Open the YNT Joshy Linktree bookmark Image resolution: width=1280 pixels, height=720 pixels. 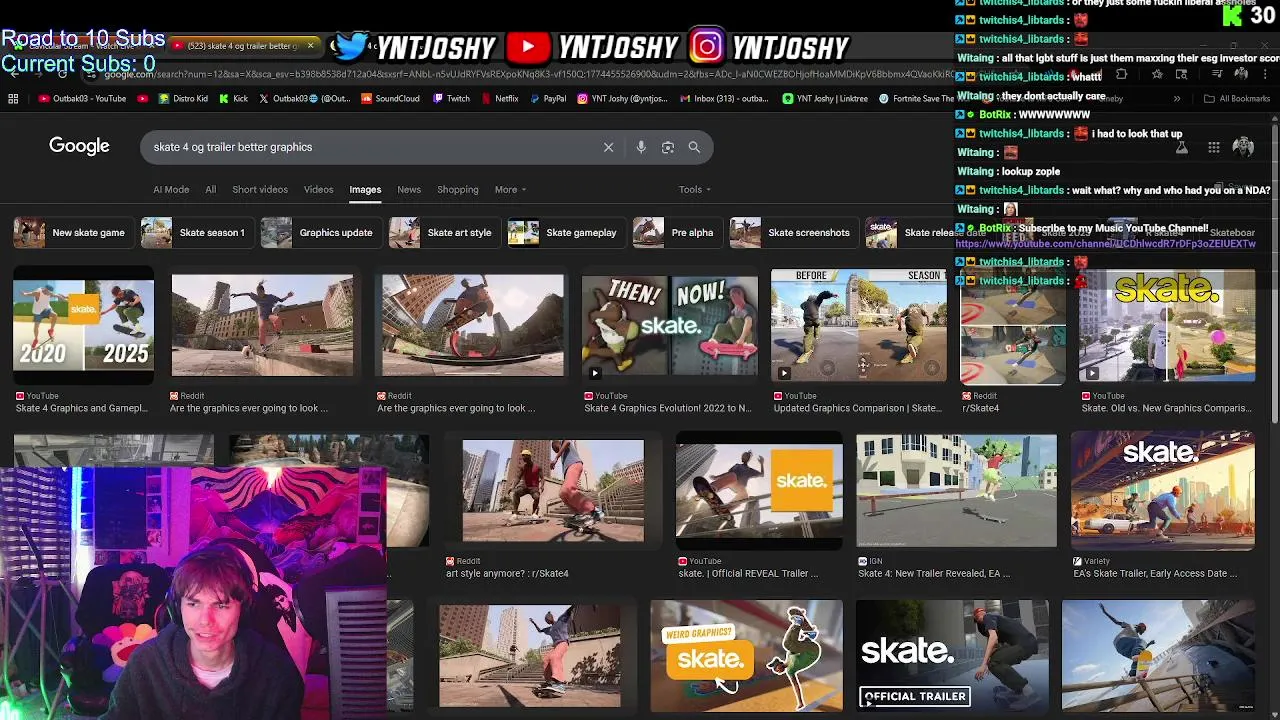[825, 99]
